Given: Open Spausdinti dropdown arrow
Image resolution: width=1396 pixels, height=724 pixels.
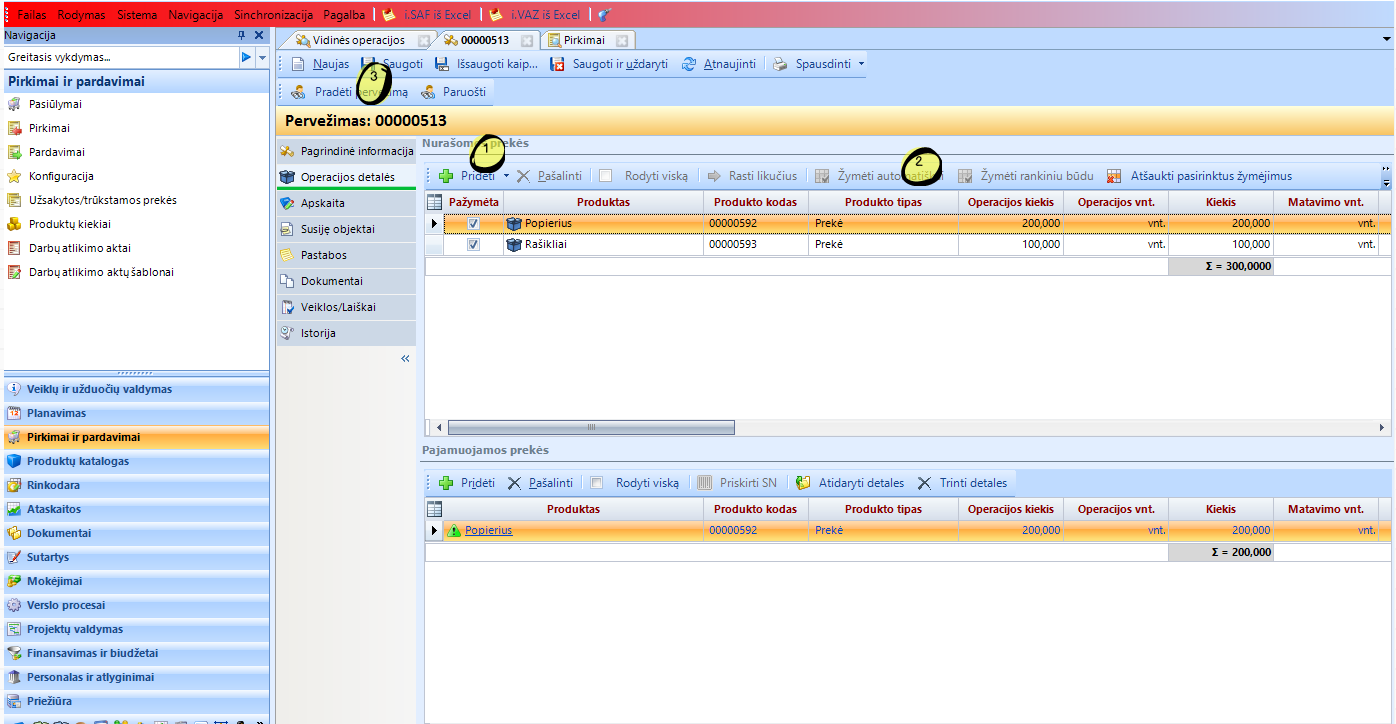Looking at the screenshot, I should click(861, 64).
